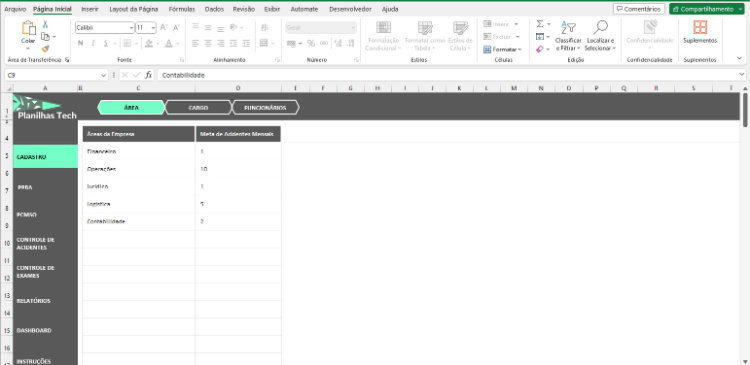This screenshot has height=365, width=750.
Task: Select the Contabilidade cell
Action: (139, 221)
